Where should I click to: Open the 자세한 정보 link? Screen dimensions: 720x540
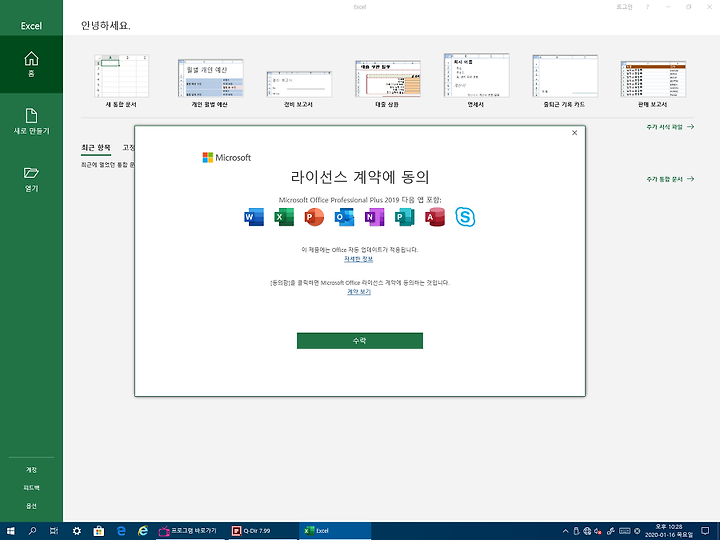coord(359,259)
